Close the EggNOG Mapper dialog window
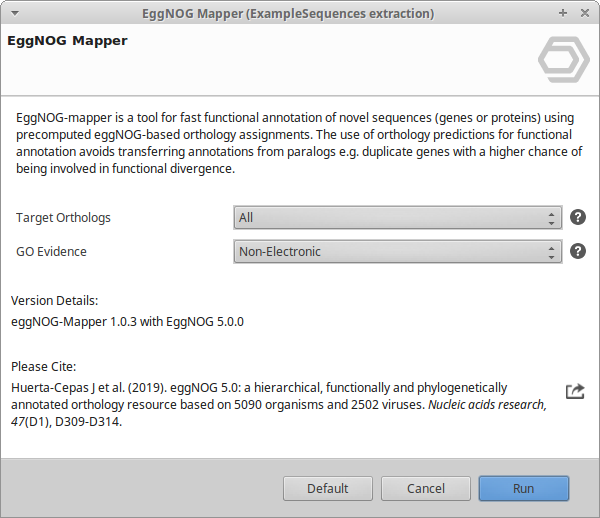Image resolution: width=600 pixels, height=518 pixels. coord(584,13)
